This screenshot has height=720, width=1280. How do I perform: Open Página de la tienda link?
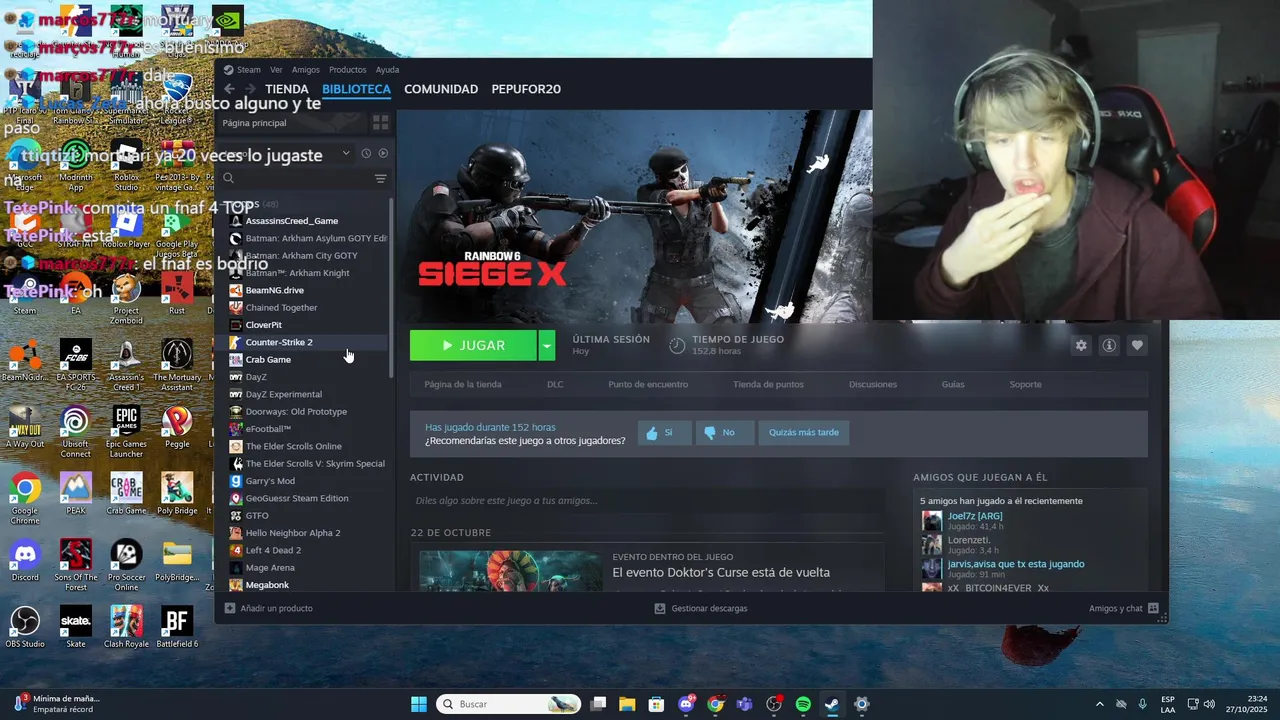[x=463, y=384]
